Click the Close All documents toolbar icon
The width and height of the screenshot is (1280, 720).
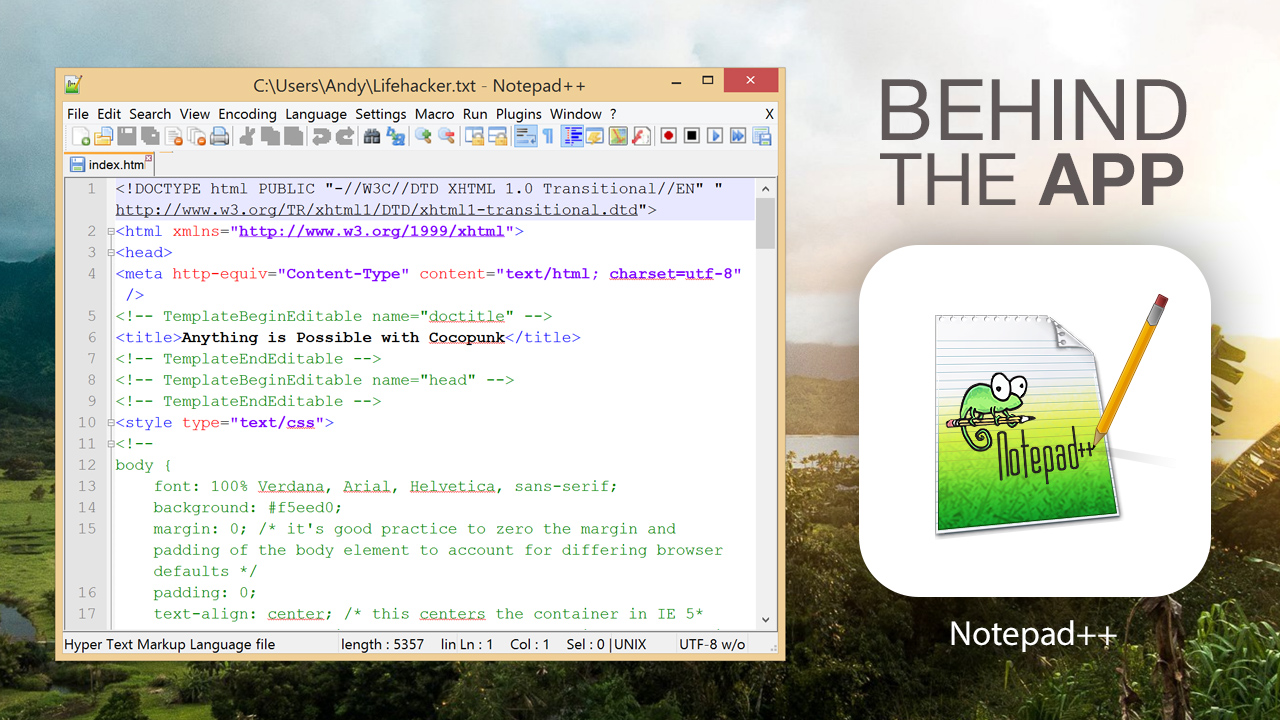click(197, 136)
